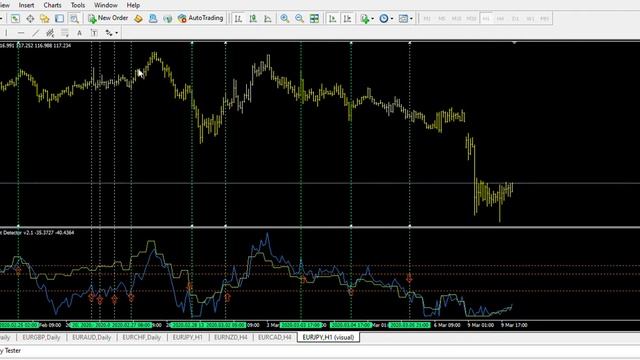
Task: Click the Tester panel title
Action: click(x=11, y=351)
